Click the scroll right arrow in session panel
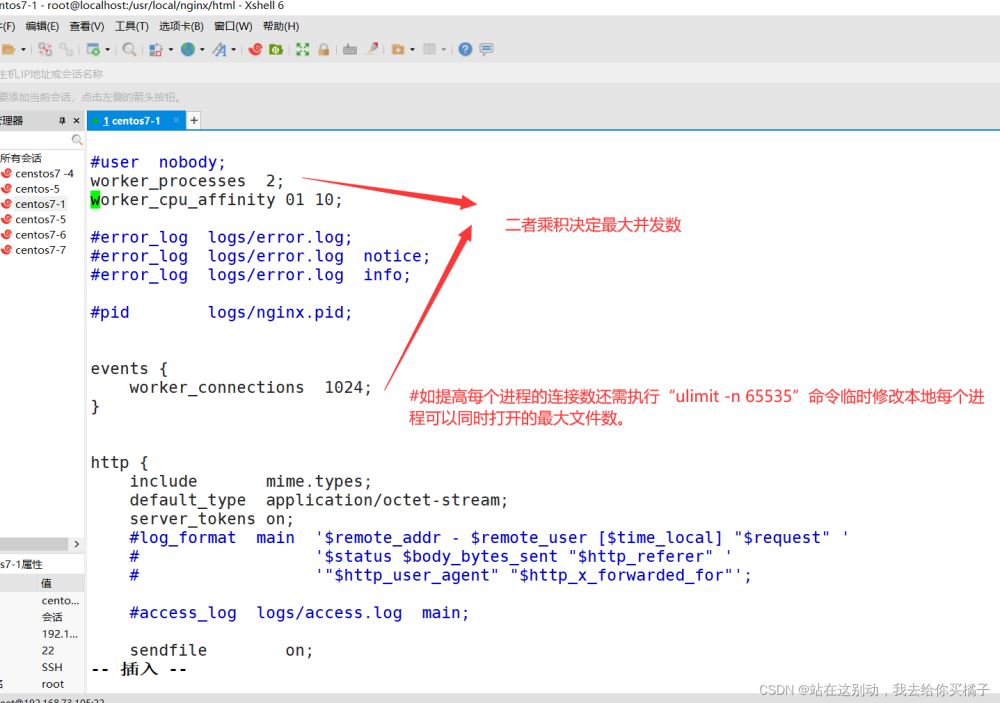 pos(77,544)
